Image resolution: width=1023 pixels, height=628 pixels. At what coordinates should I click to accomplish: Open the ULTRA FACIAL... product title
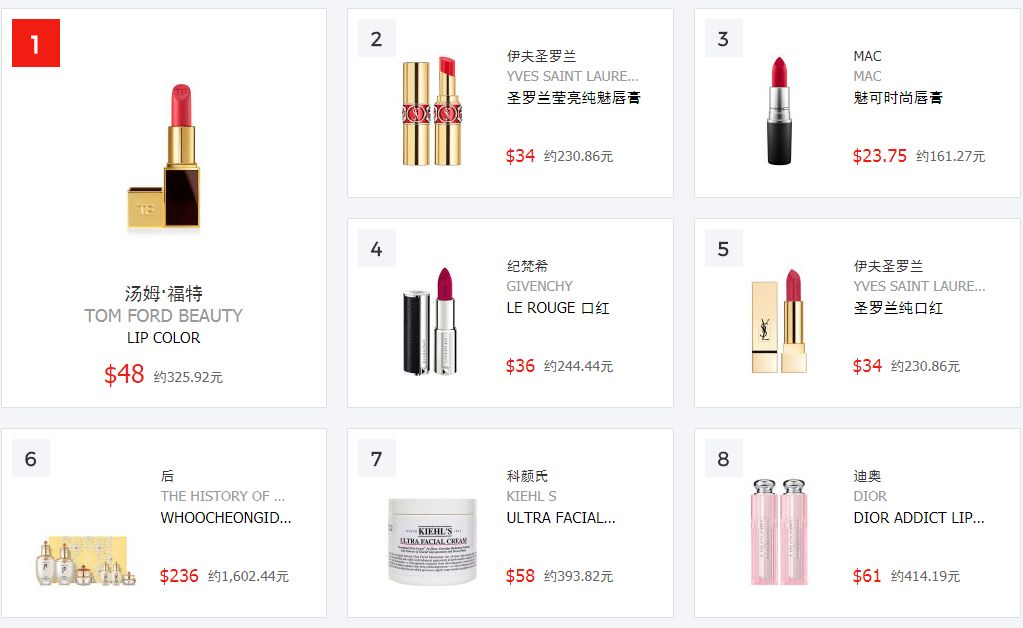561,518
